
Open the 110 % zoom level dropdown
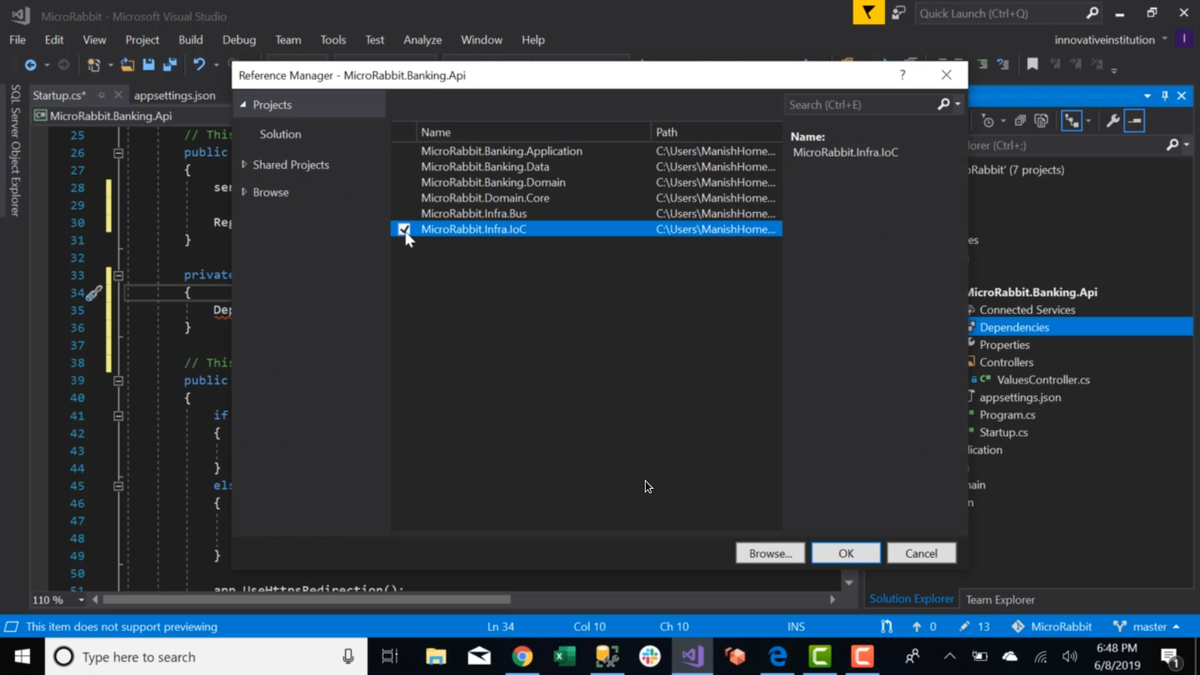(x=80, y=600)
